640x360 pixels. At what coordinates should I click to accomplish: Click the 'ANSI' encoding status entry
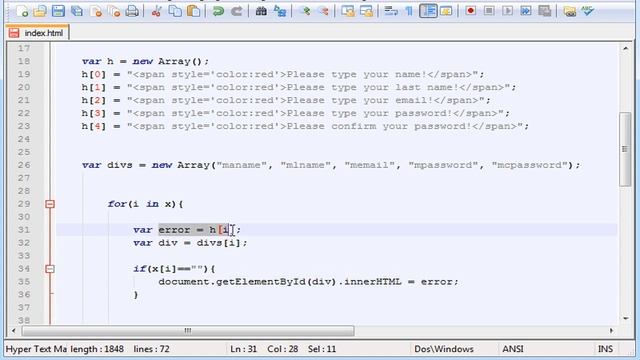513,349
